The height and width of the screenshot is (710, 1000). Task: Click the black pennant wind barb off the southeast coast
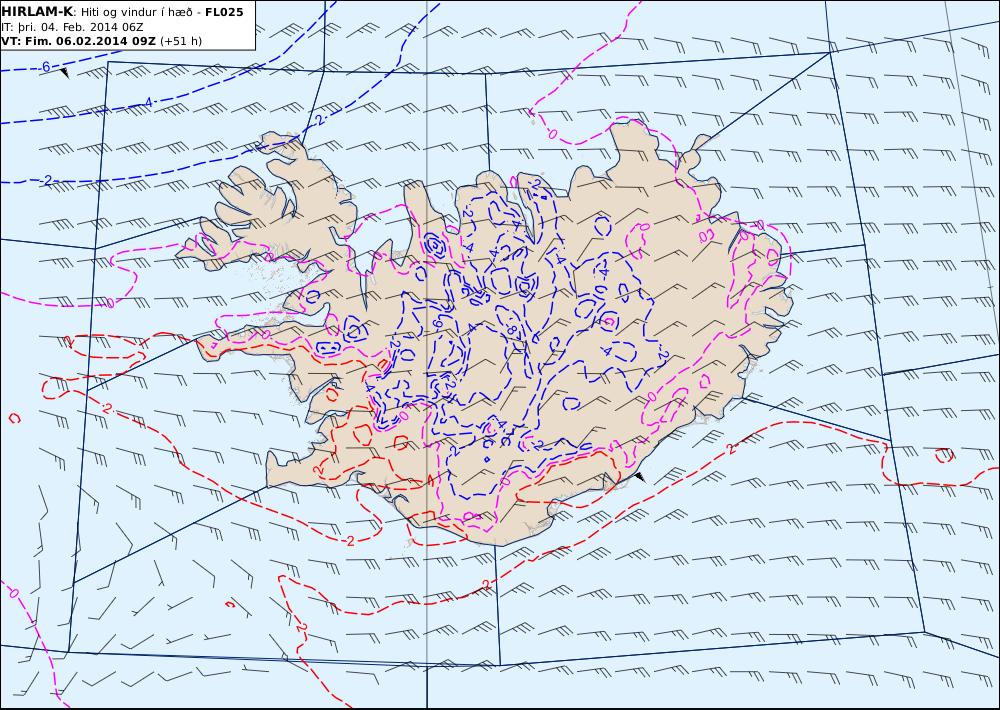(x=640, y=477)
